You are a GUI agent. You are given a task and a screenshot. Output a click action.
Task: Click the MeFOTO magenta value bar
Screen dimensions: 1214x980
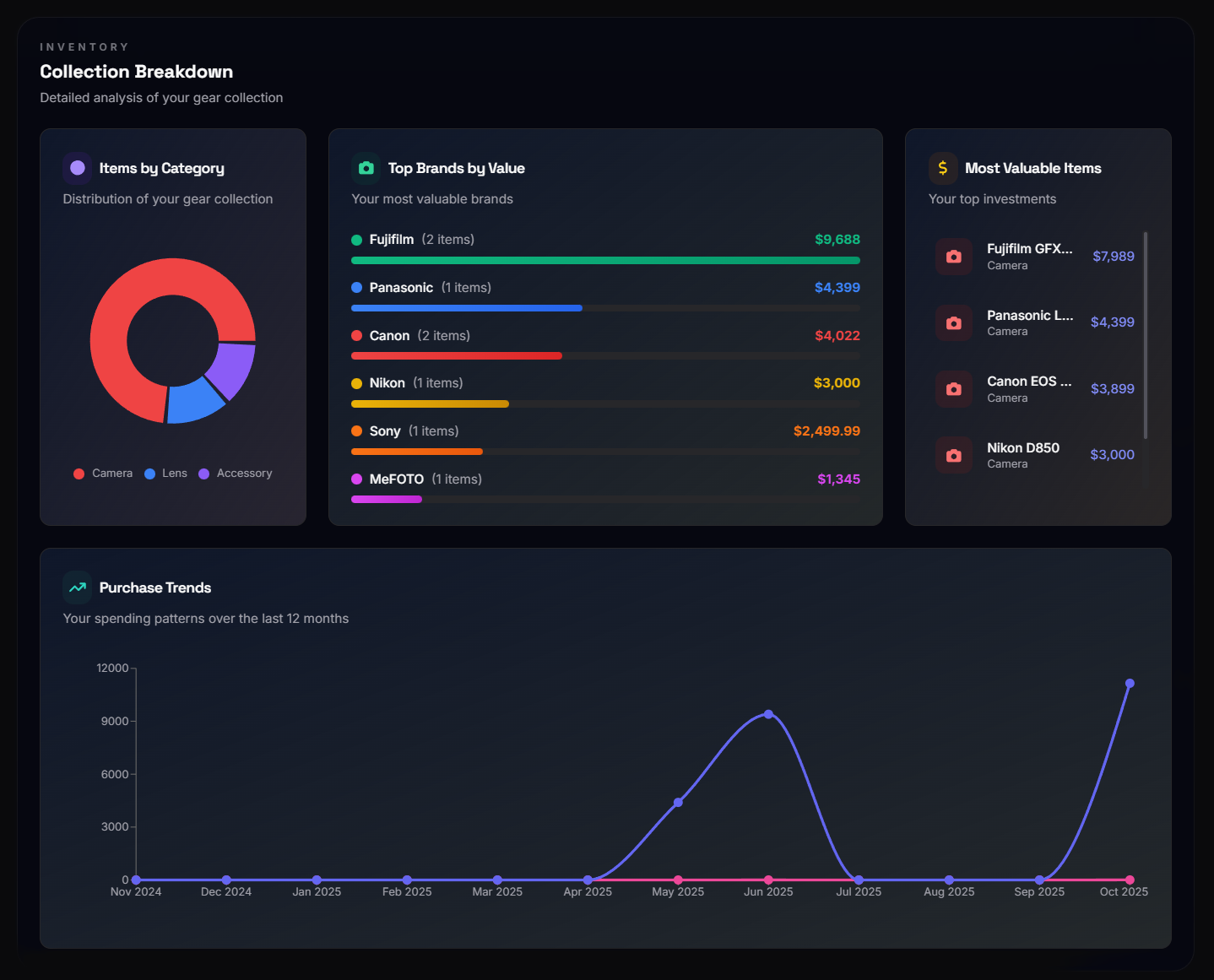click(386, 499)
